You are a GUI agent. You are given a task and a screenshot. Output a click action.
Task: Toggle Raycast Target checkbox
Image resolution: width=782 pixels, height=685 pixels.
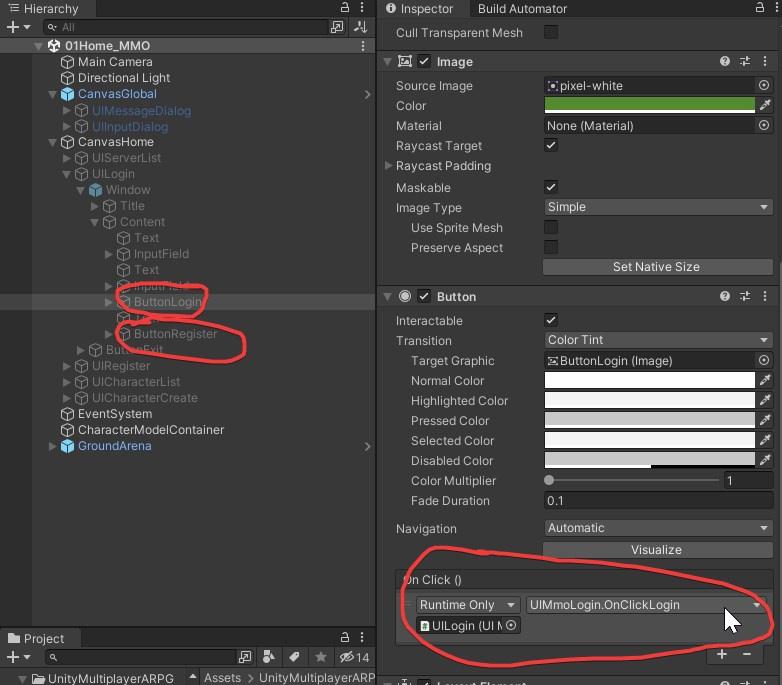coord(551,145)
